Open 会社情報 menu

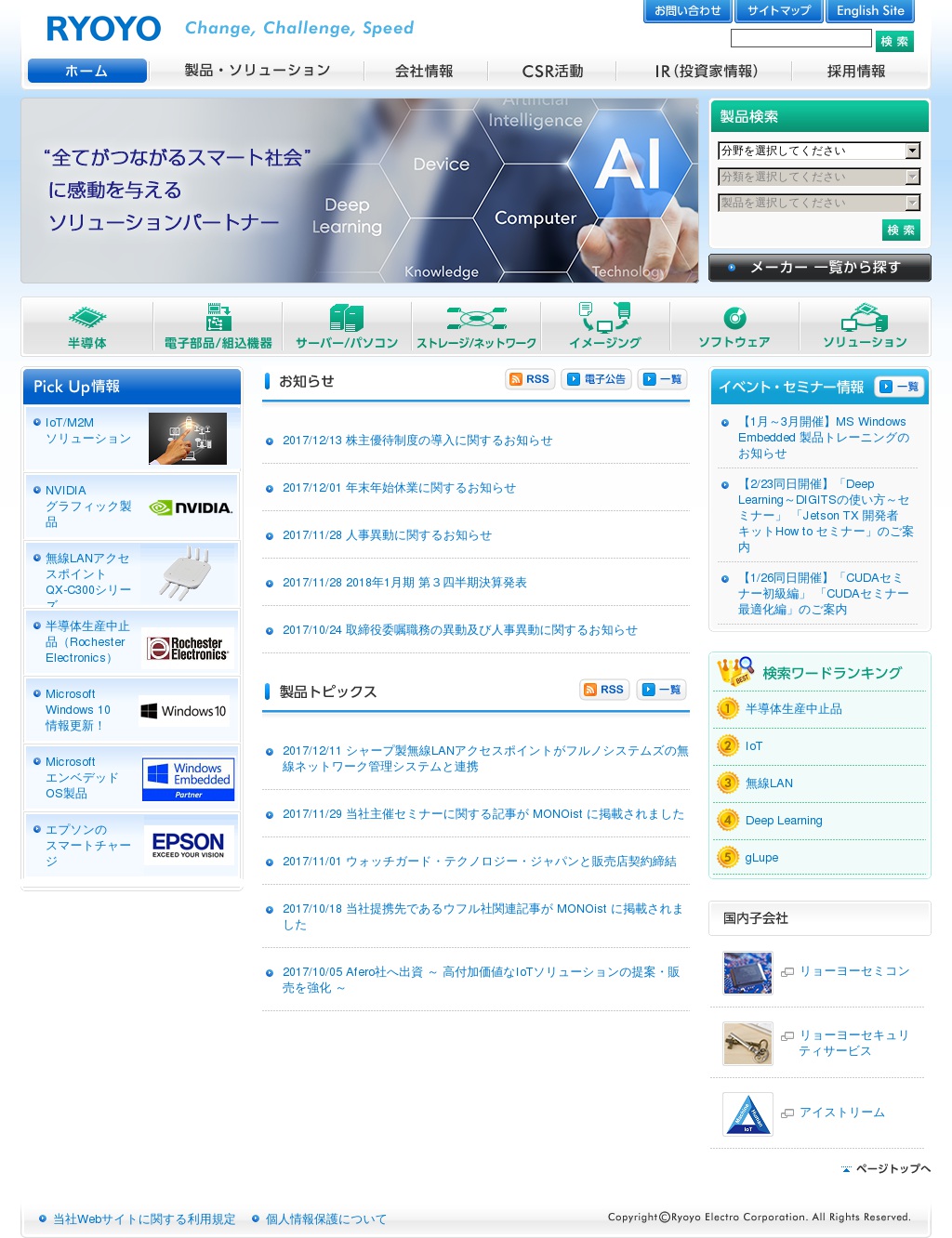(x=424, y=71)
